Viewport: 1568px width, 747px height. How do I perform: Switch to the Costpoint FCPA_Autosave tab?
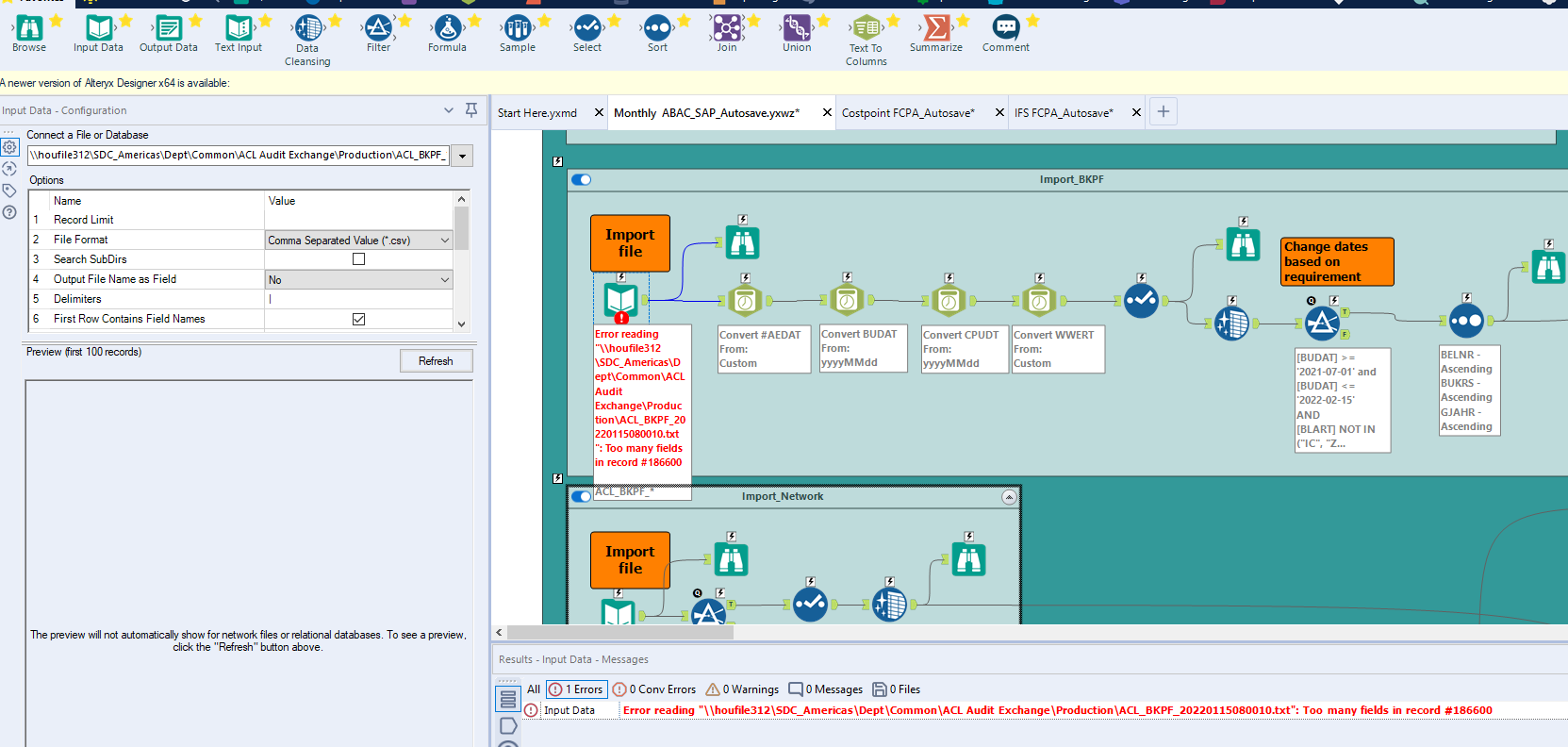click(x=907, y=113)
